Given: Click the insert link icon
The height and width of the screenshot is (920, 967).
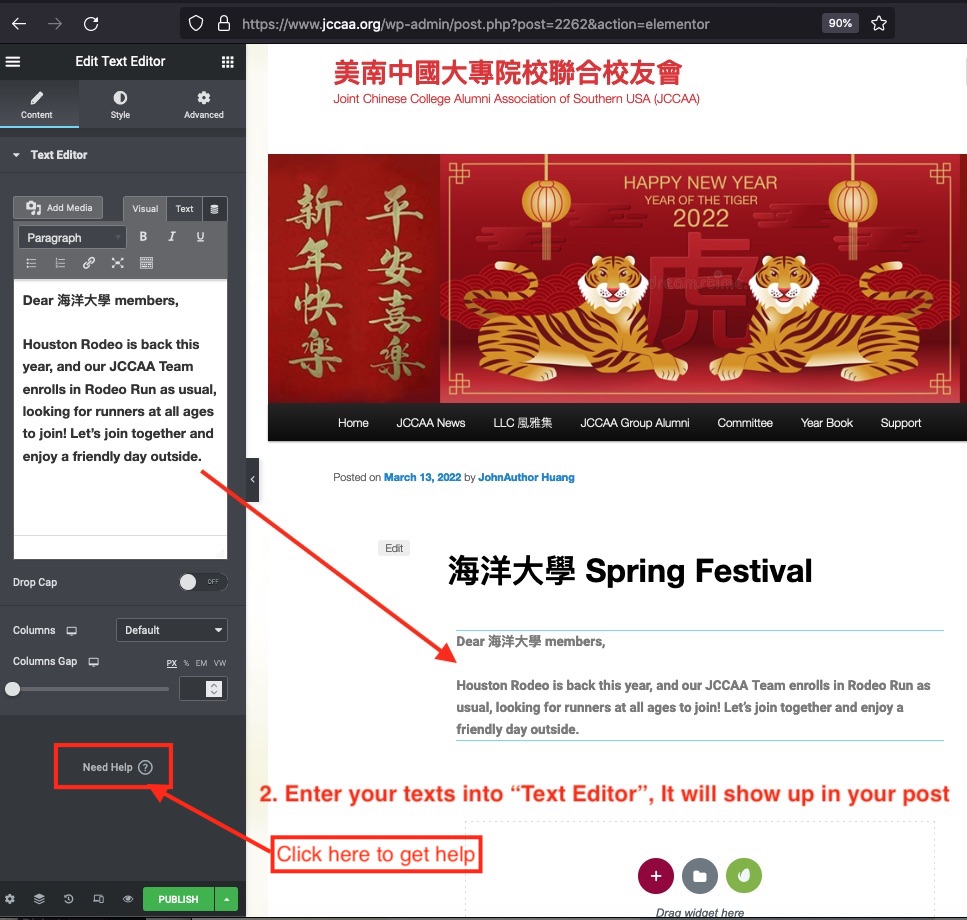Looking at the screenshot, I should tap(89, 263).
